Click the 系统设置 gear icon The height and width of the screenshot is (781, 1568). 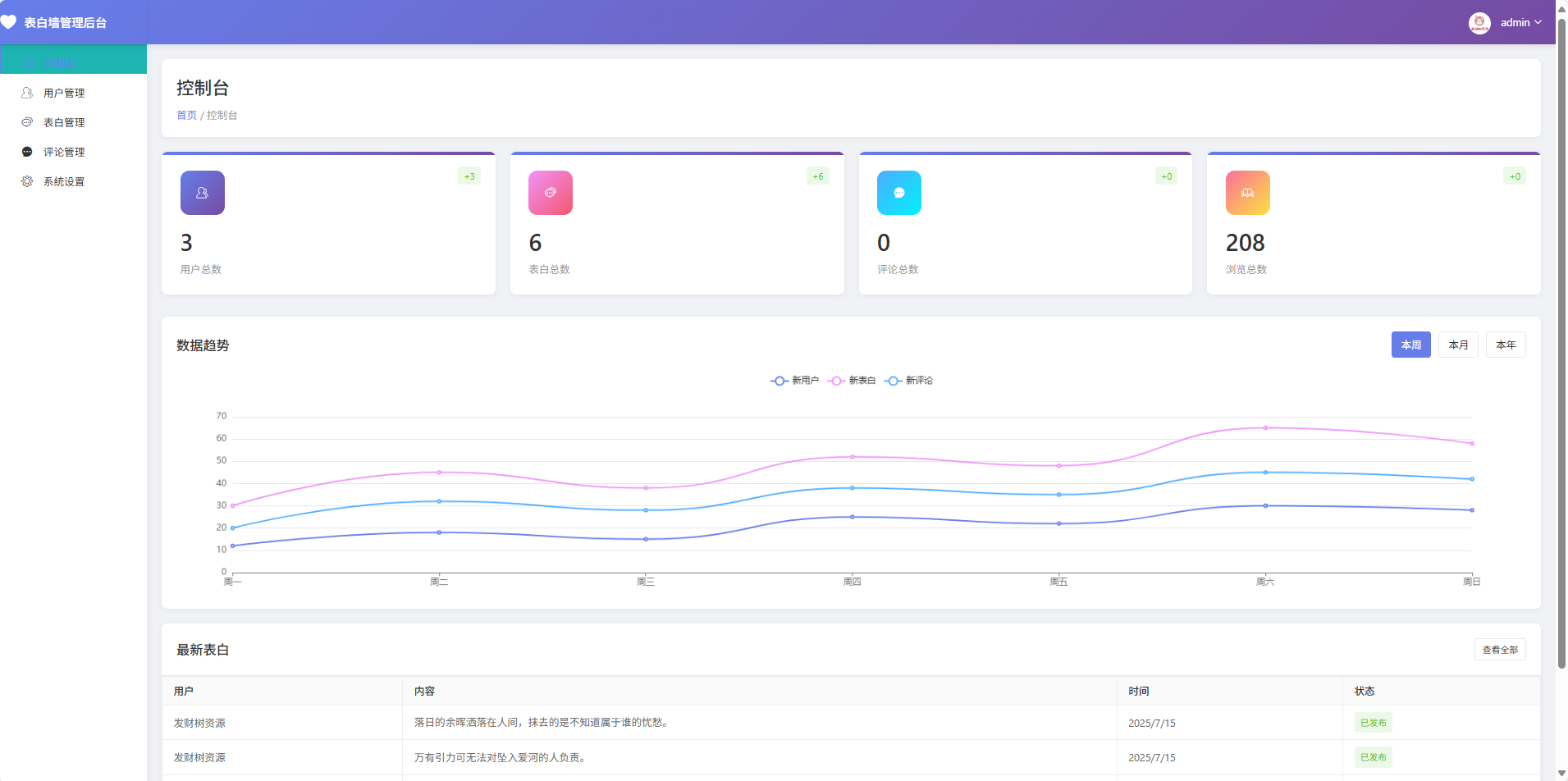[x=27, y=181]
